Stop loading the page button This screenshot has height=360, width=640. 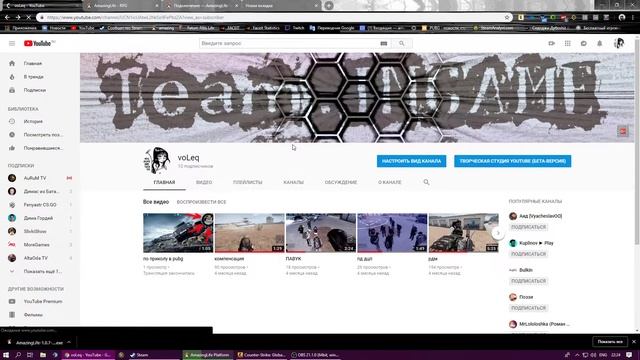coord(29,17)
